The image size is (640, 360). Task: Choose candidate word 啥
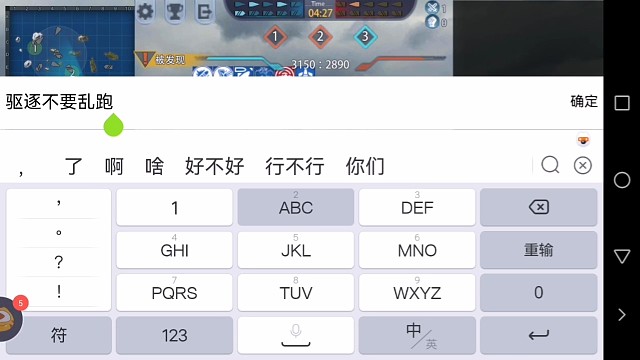pyautogui.click(x=154, y=166)
